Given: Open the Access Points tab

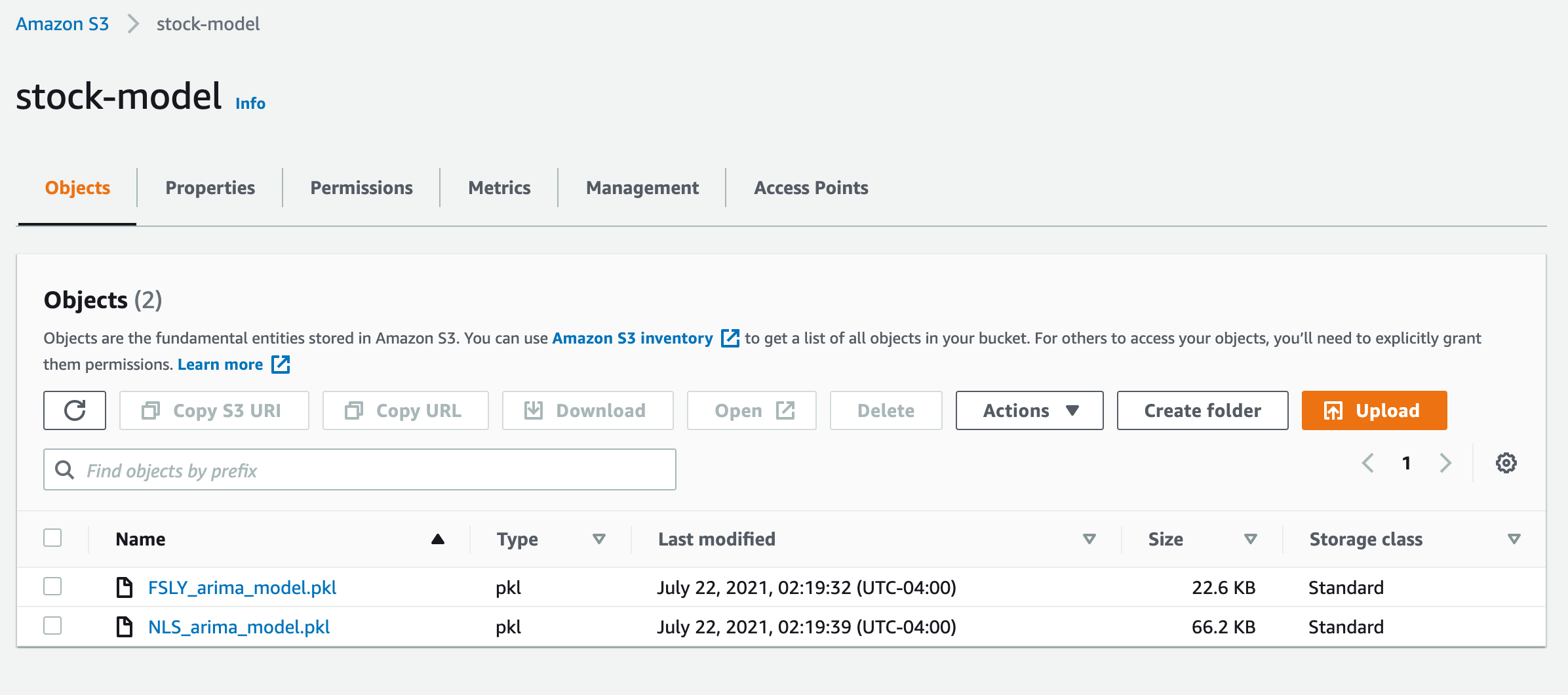Looking at the screenshot, I should (811, 188).
